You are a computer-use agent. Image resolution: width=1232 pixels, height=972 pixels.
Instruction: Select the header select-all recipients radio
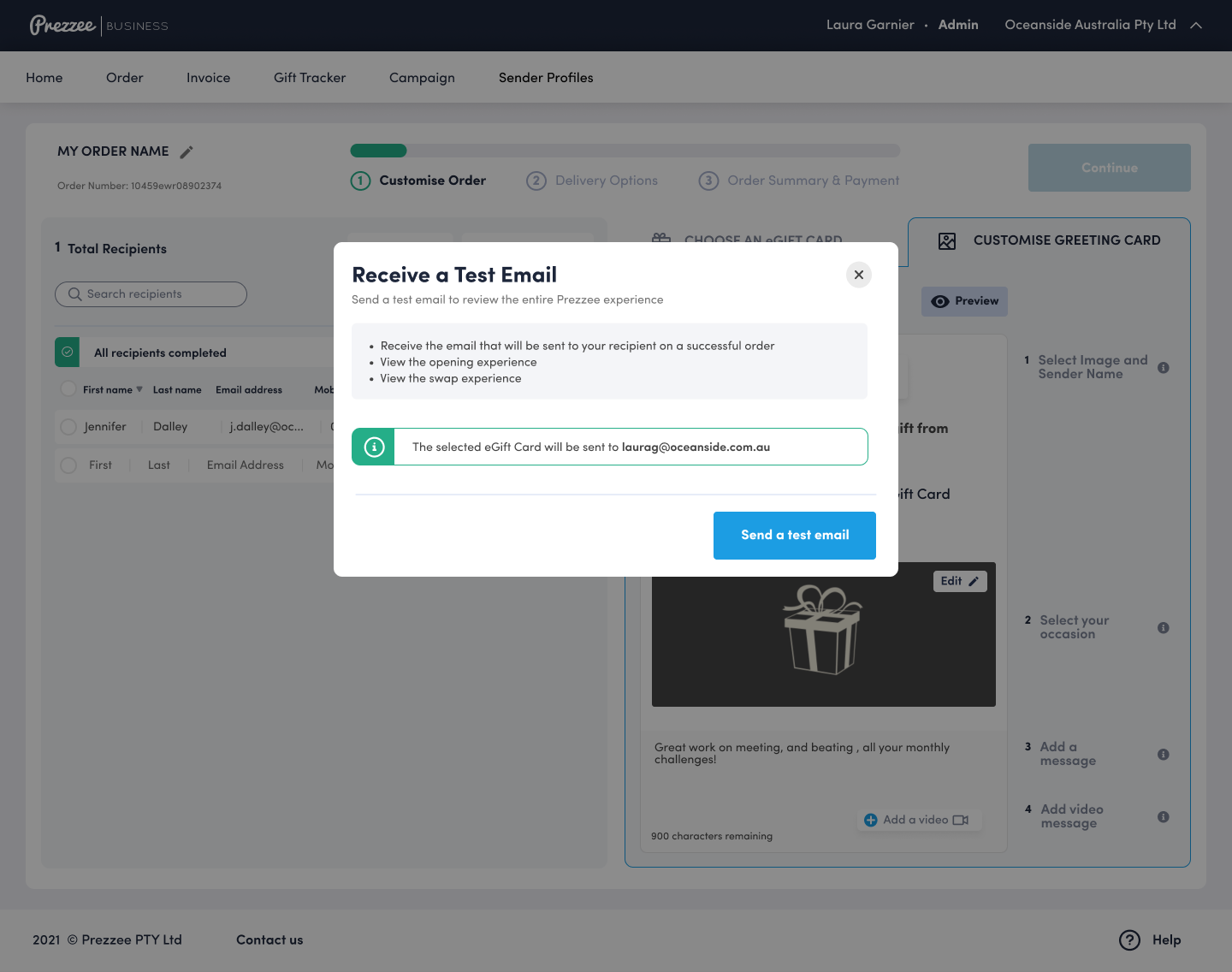point(68,389)
